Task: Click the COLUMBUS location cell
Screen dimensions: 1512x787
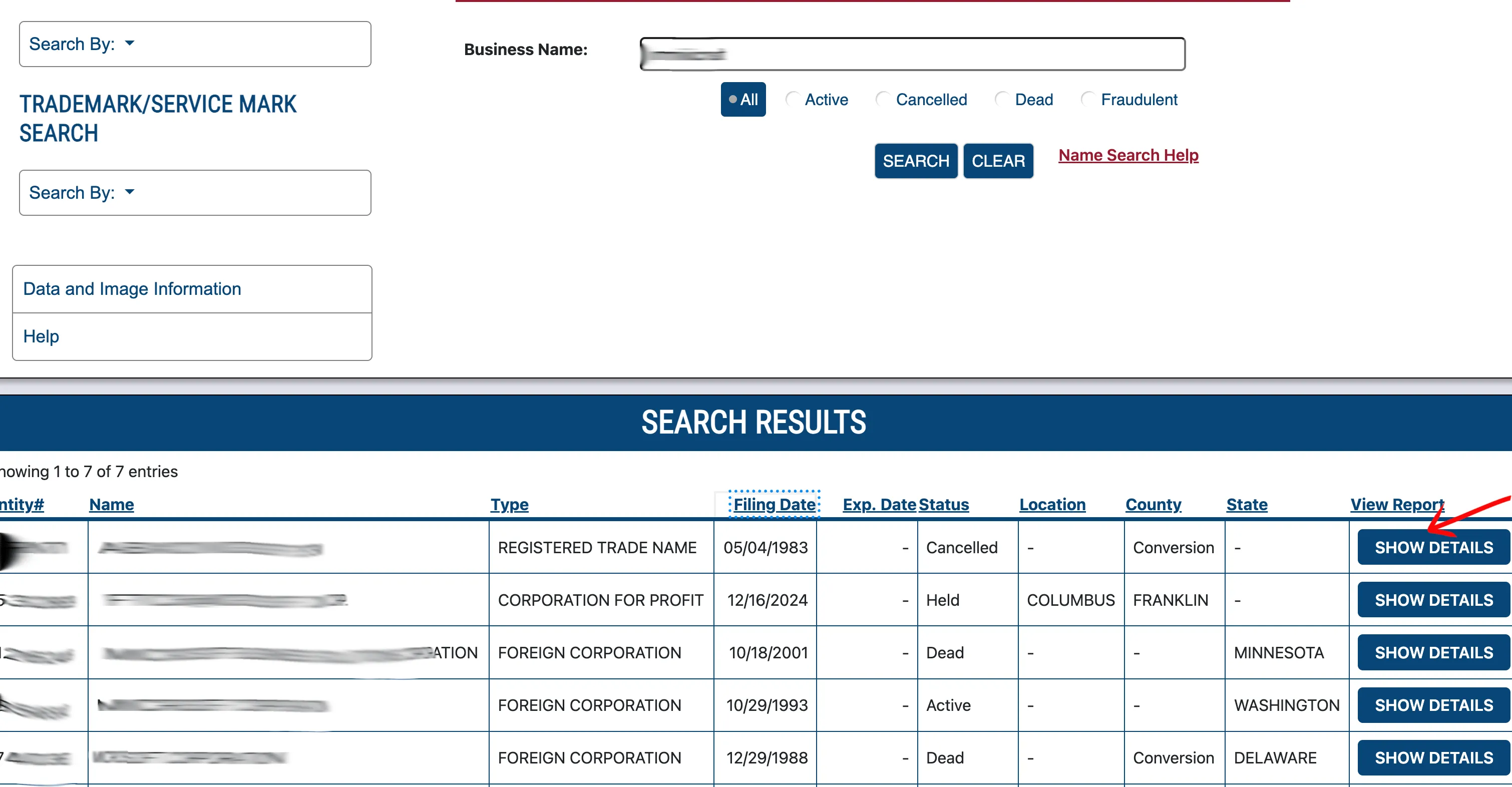Action: [1071, 600]
